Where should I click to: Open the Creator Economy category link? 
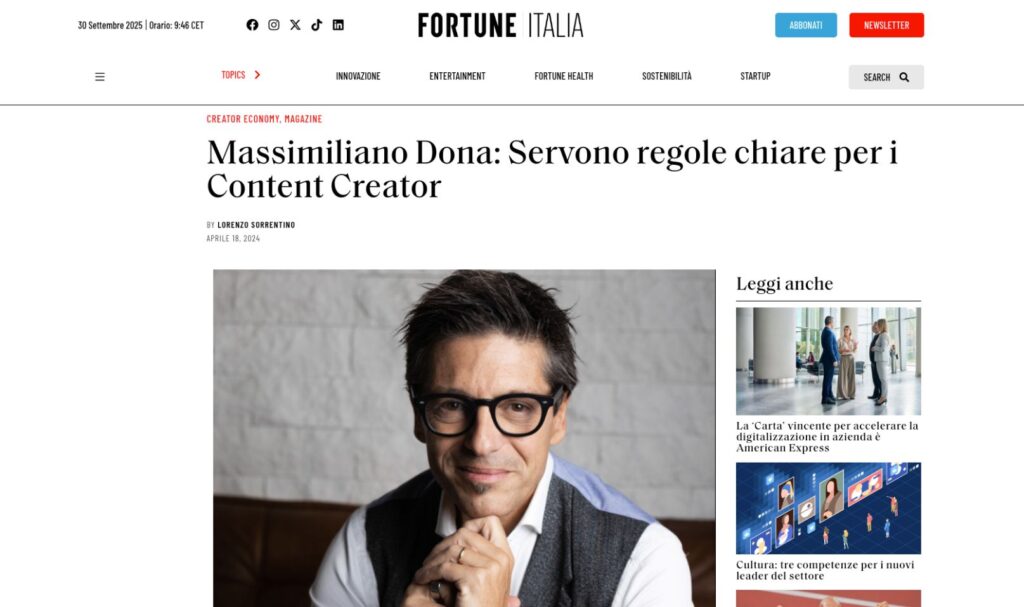click(243, 119)
